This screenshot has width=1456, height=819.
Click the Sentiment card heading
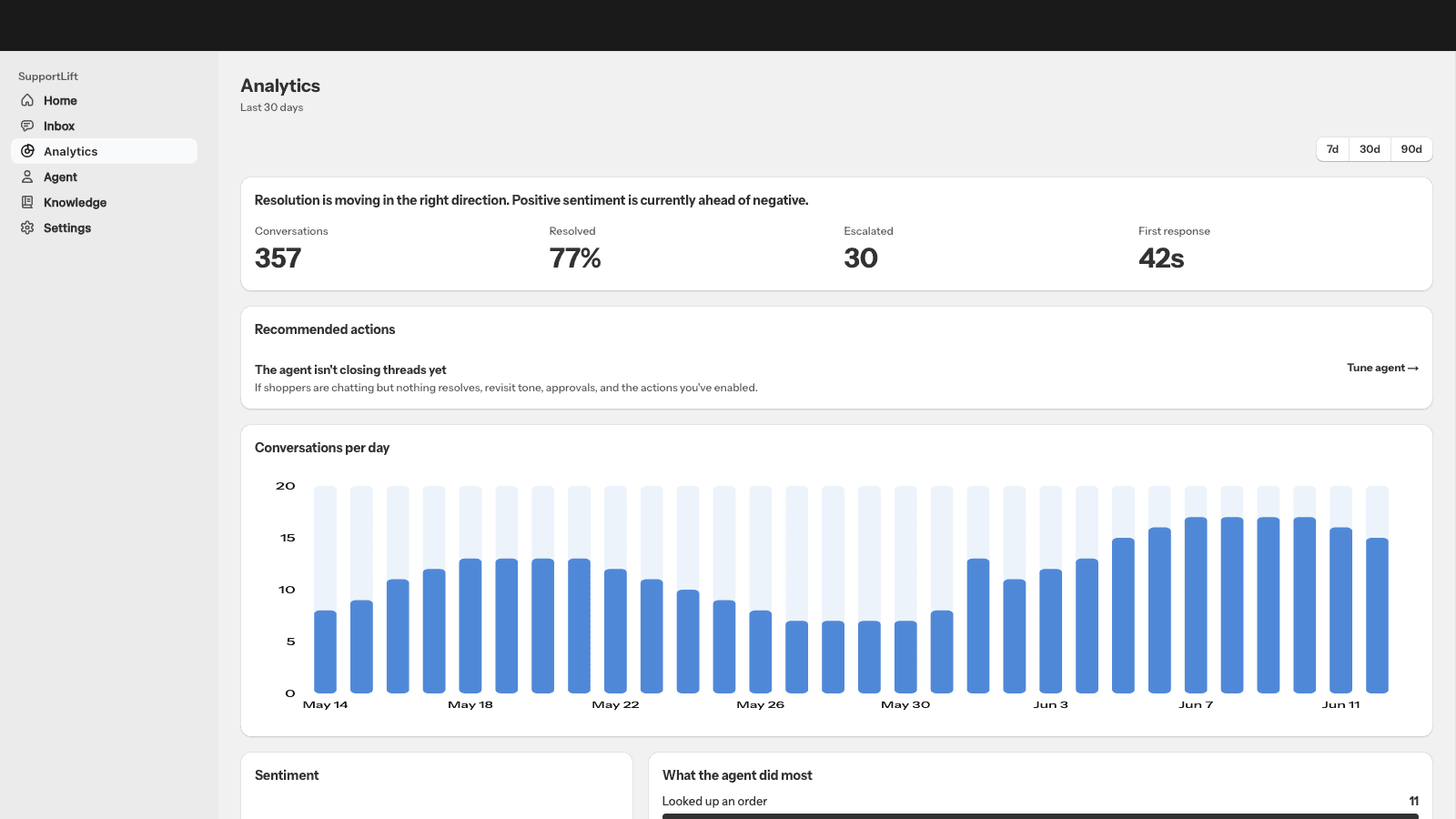click(x=287, y=775)
